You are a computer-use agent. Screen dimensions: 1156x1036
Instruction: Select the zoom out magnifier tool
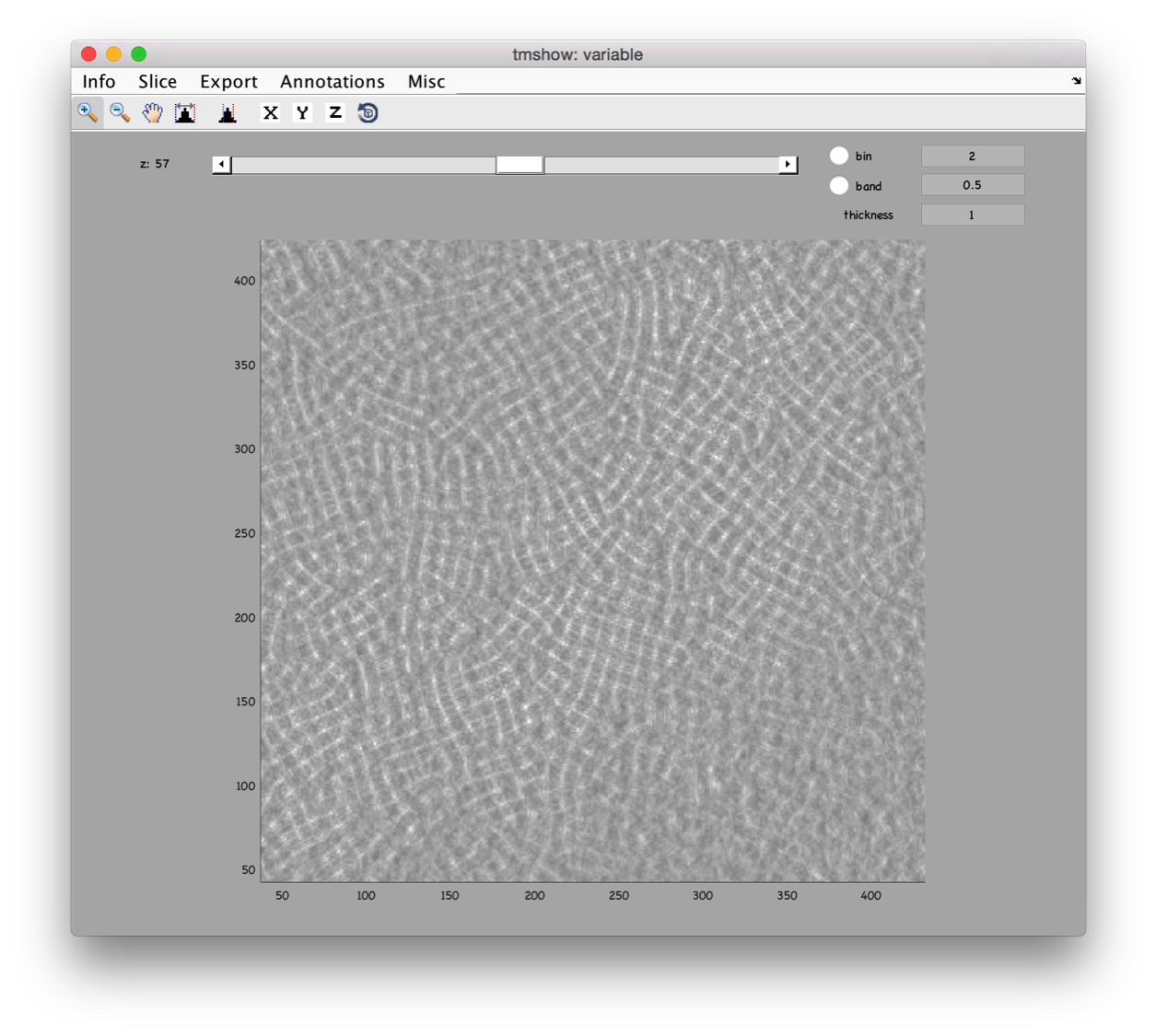[x=120, y=113]
